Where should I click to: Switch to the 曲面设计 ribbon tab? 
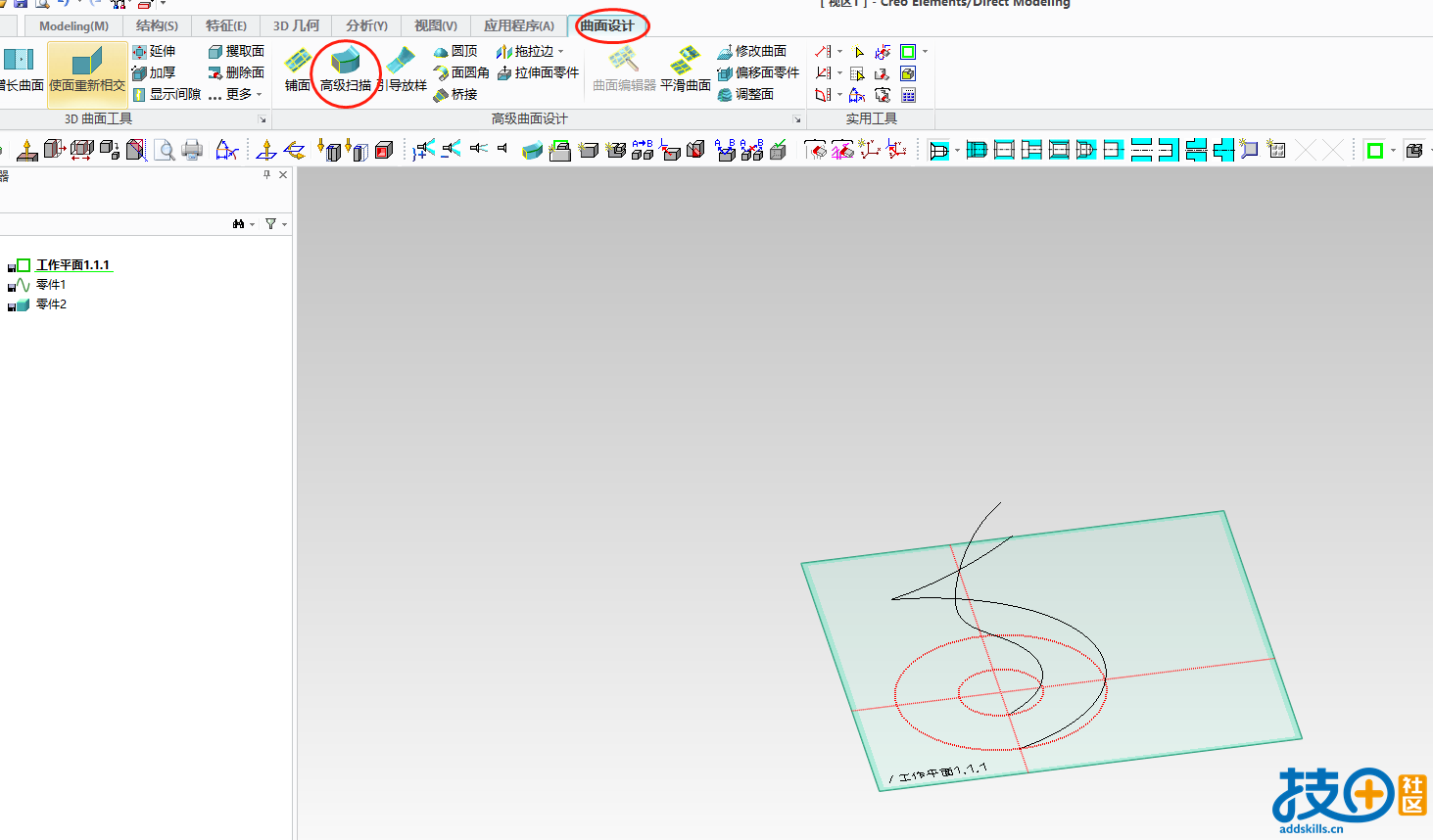pyautogui.click(x=607, y=25)
